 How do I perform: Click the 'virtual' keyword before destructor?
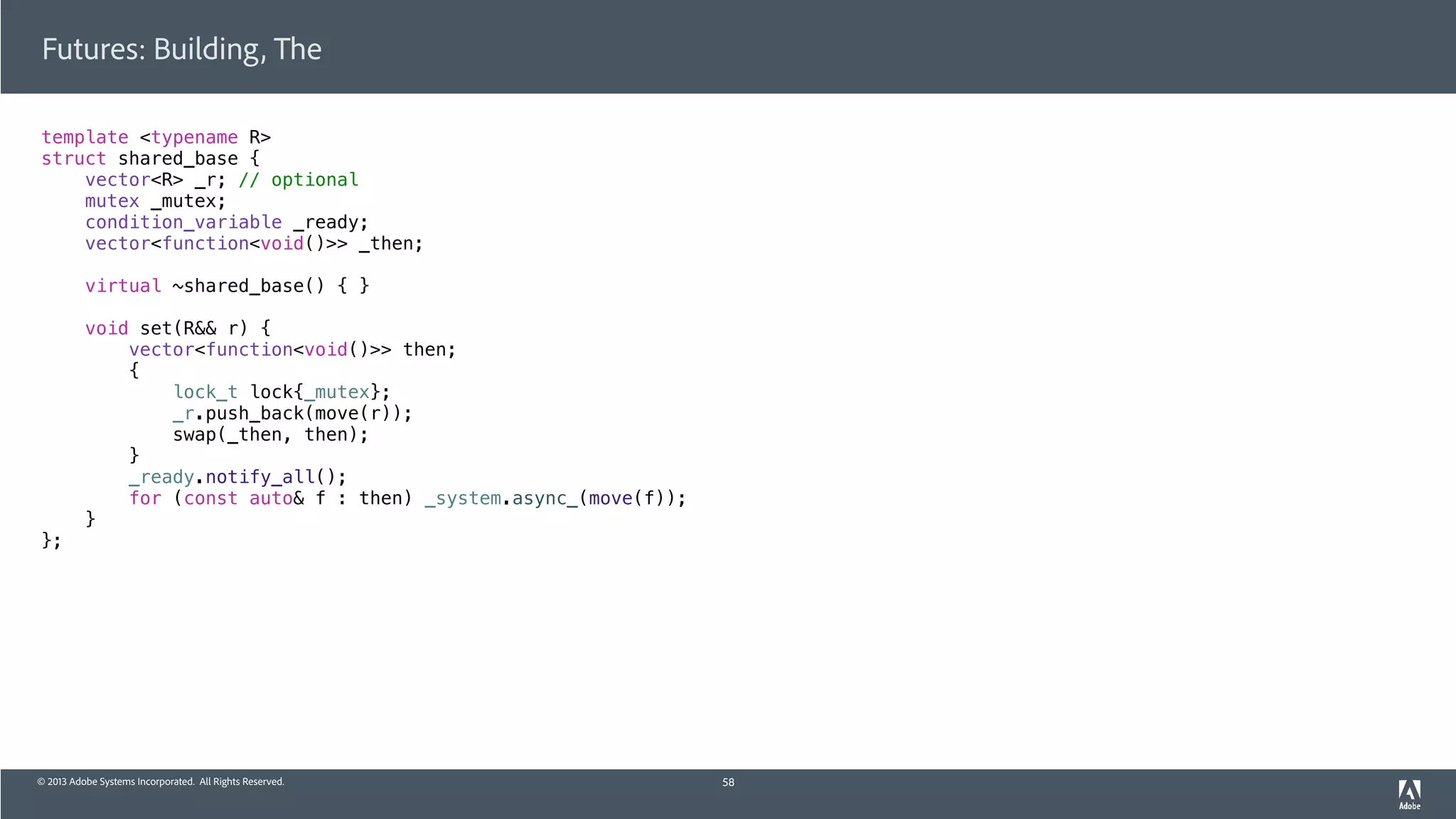click(x=123, y=286)
